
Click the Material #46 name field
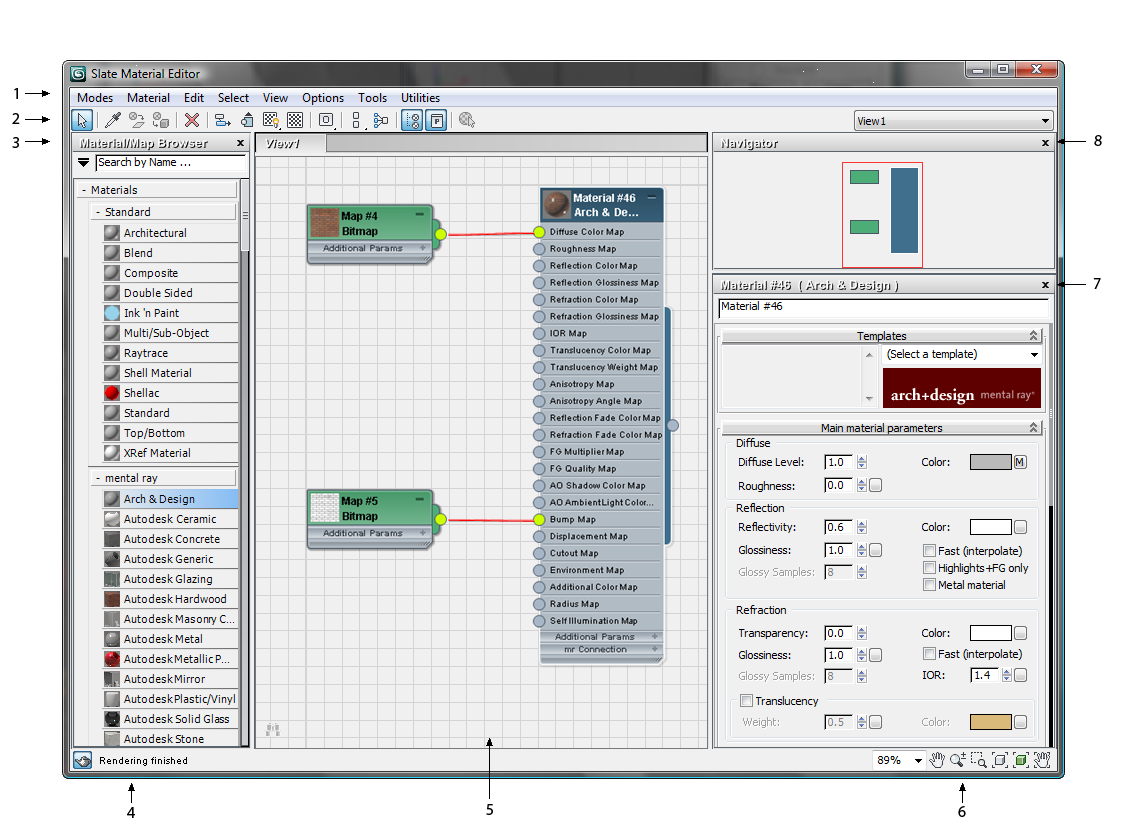(883, 307)
